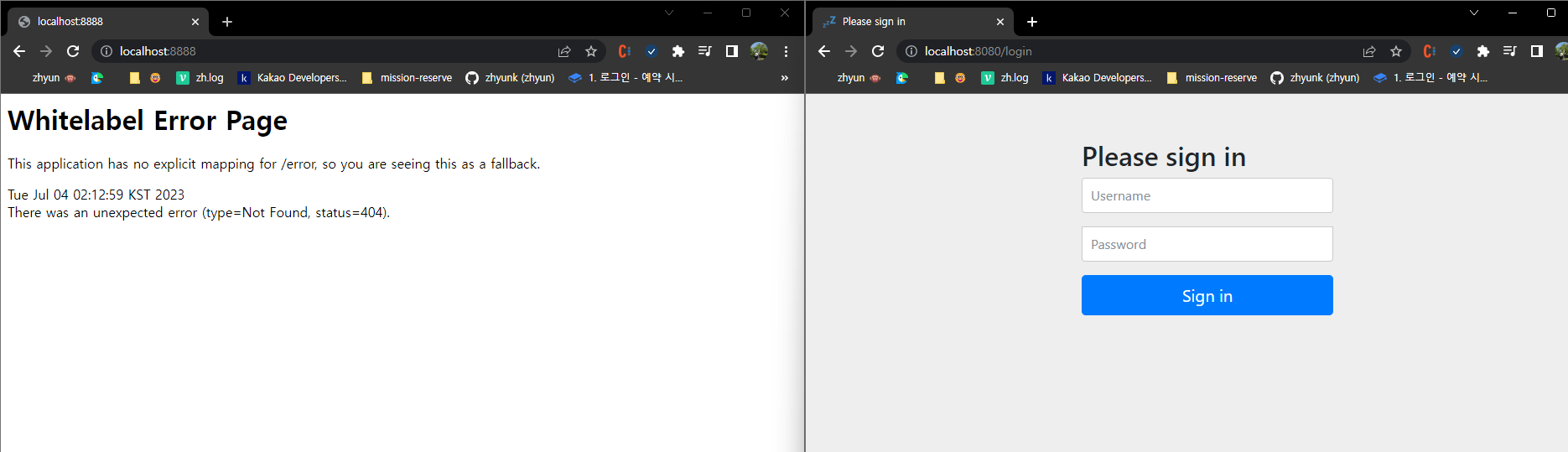Go forward in the login window
This screenshot has height=452, width=1568.
pos(851,51)
